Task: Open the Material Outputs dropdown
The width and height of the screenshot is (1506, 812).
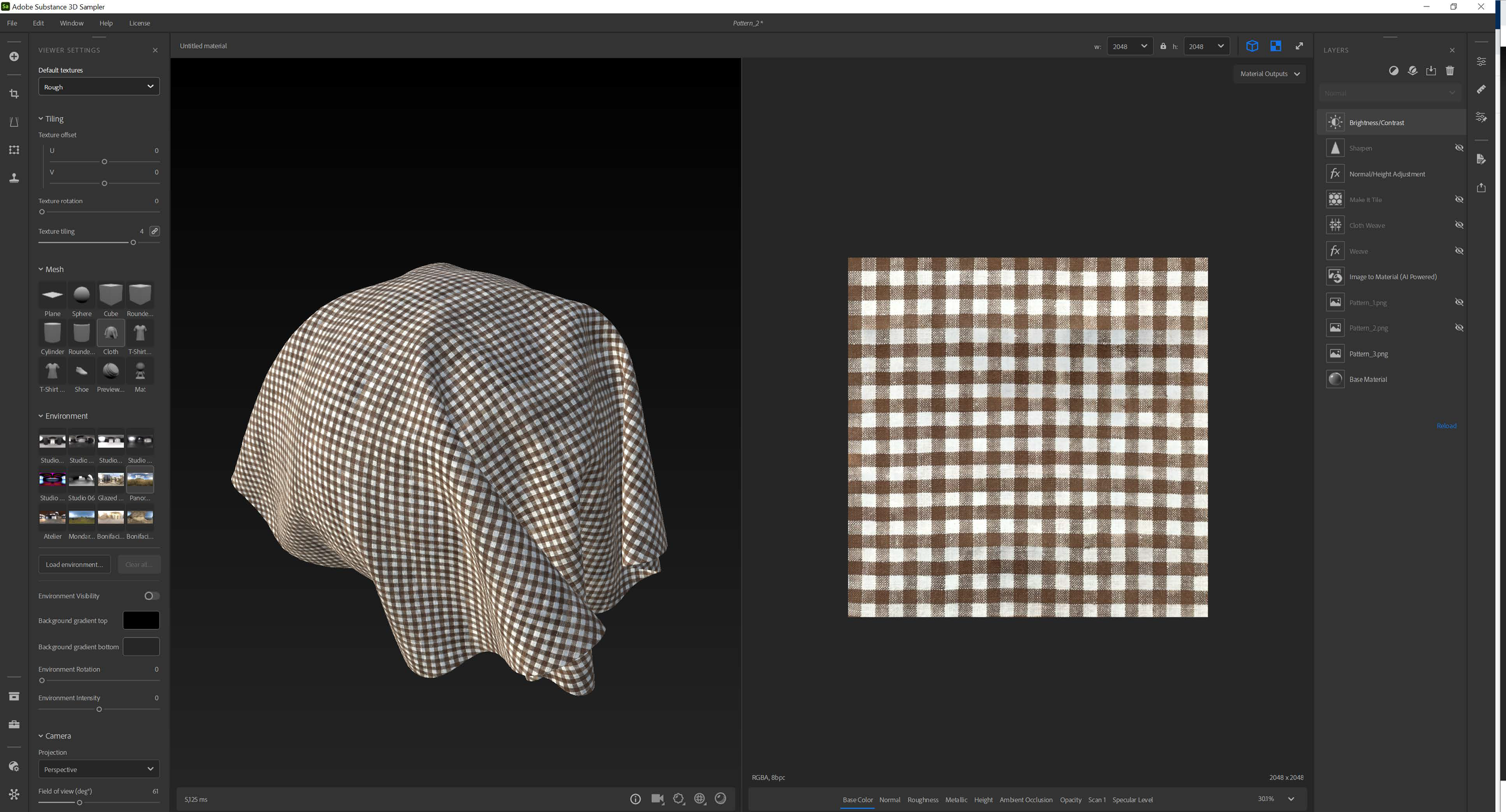Action: (1269, 74)
